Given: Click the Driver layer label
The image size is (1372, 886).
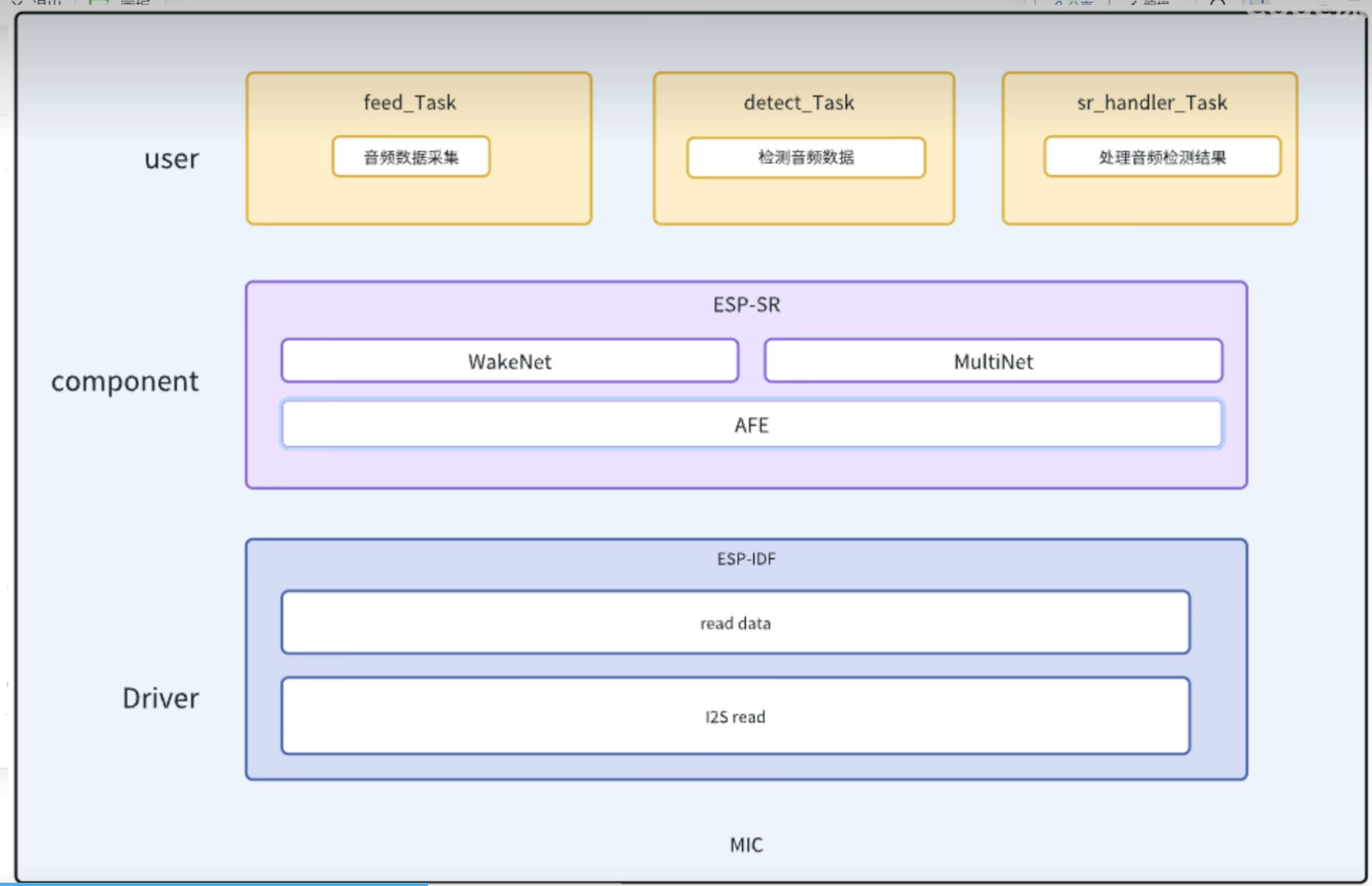Looking at the screenshot, I should pos(161,698).
